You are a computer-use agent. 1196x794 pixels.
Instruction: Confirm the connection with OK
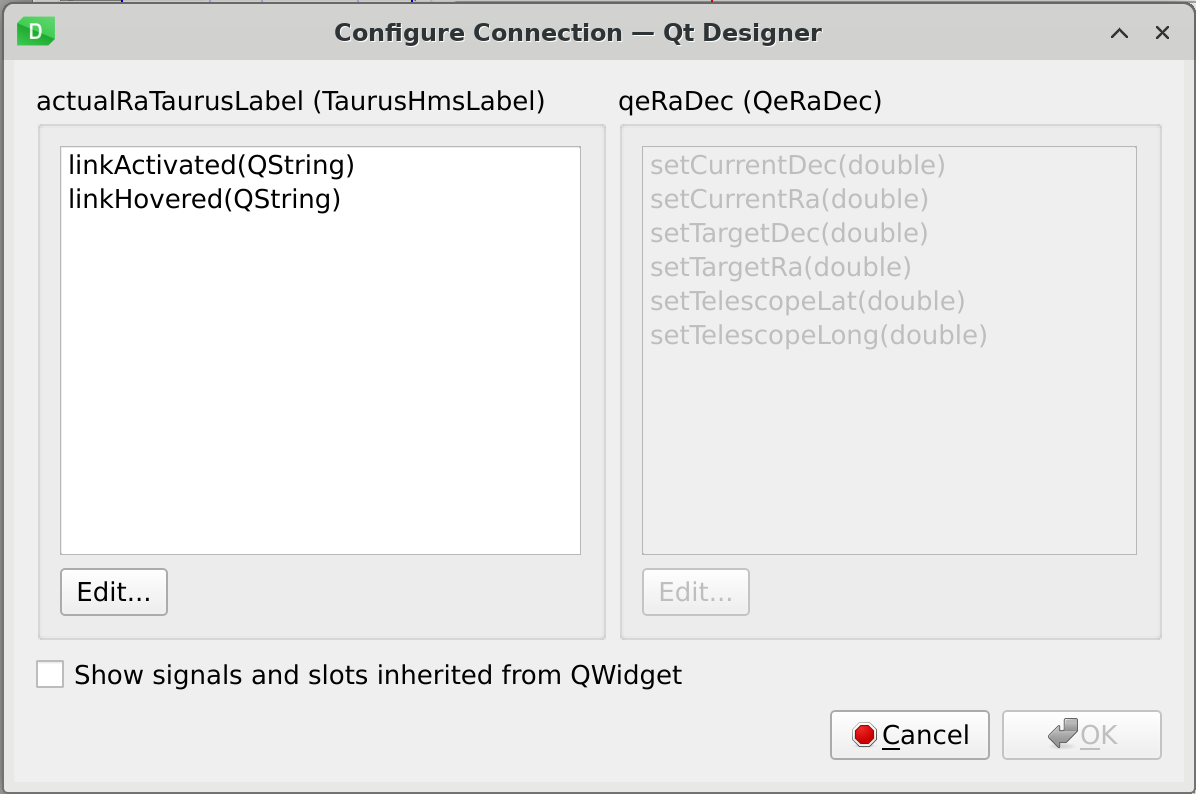[x=1081, y=736]
